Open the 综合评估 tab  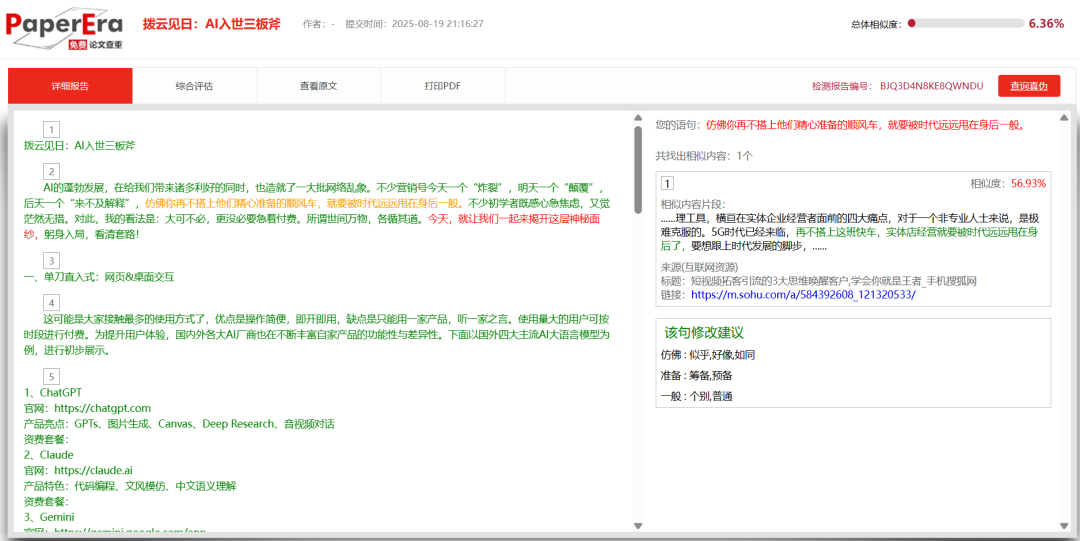(194, 86)
